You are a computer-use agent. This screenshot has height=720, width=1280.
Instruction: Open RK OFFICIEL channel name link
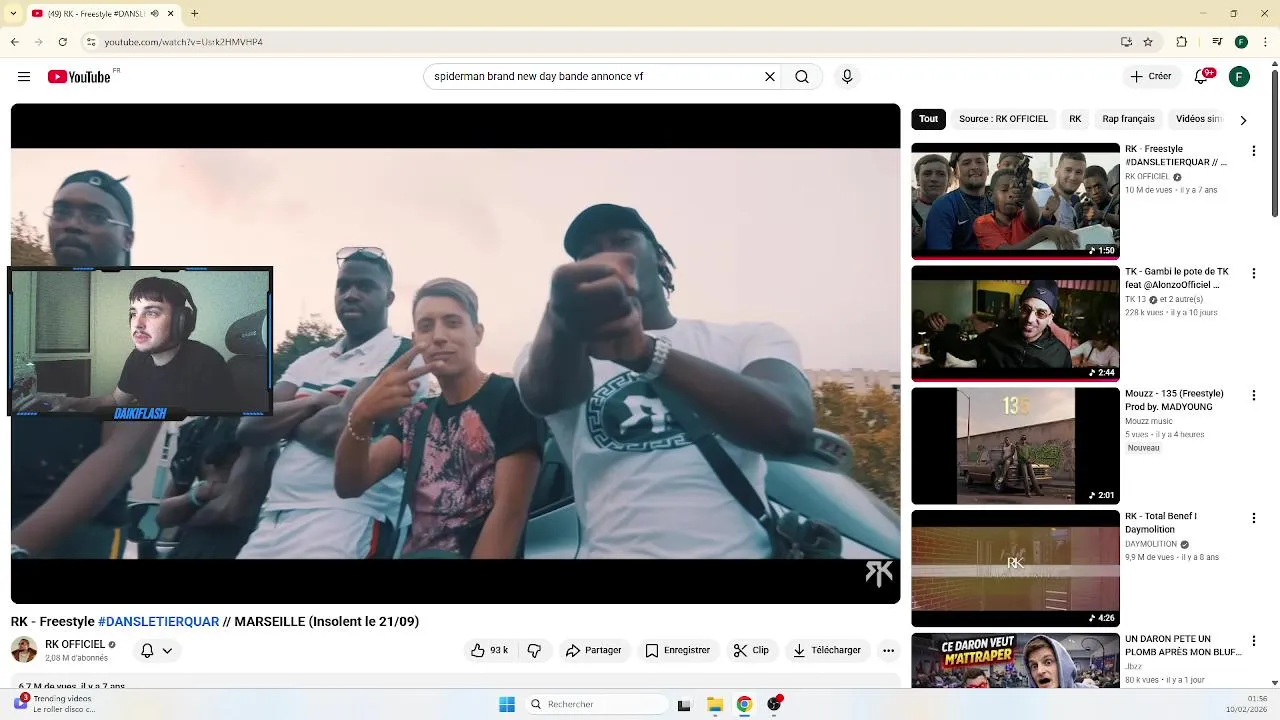click(75, 644)
